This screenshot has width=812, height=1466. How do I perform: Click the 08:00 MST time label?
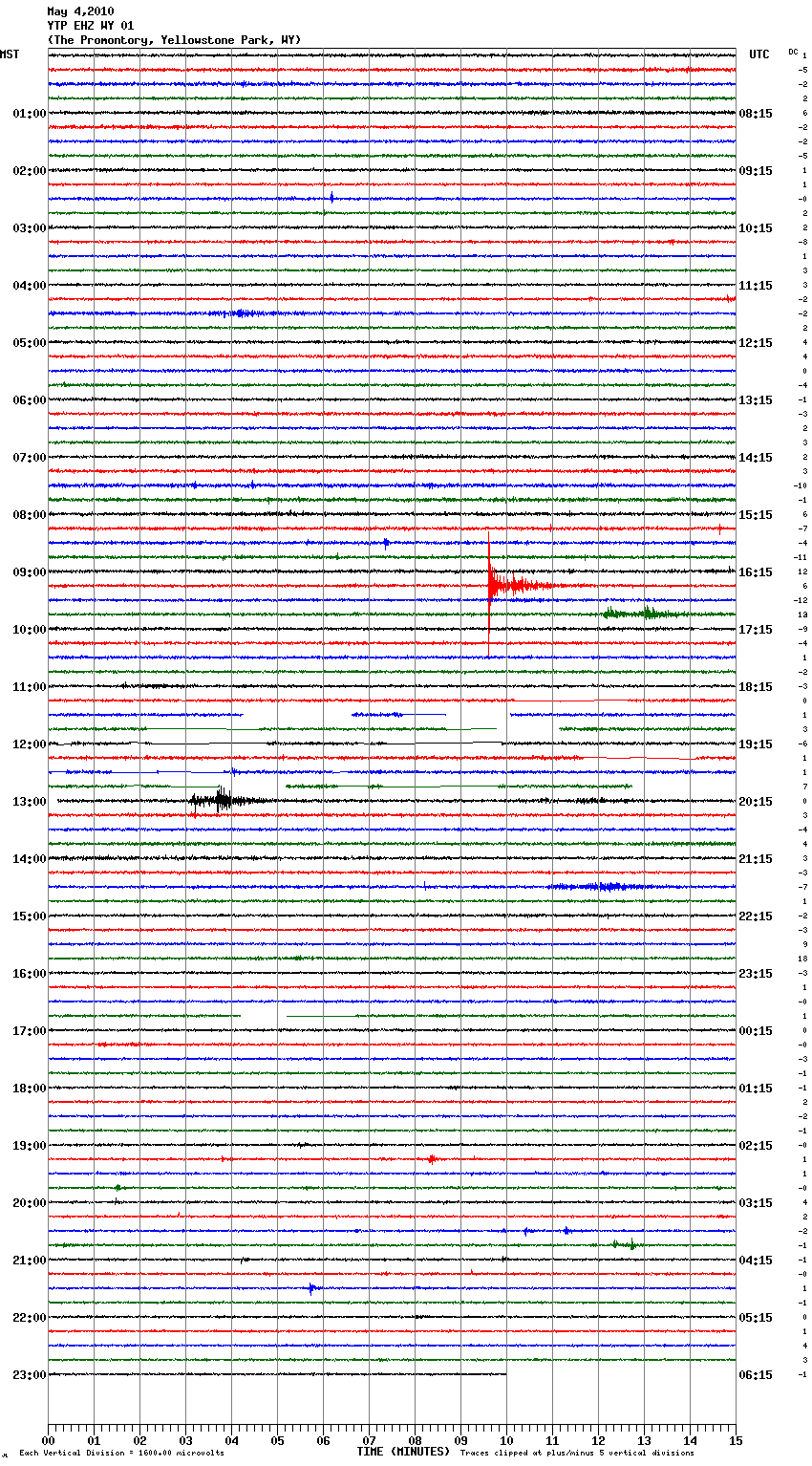30,515
